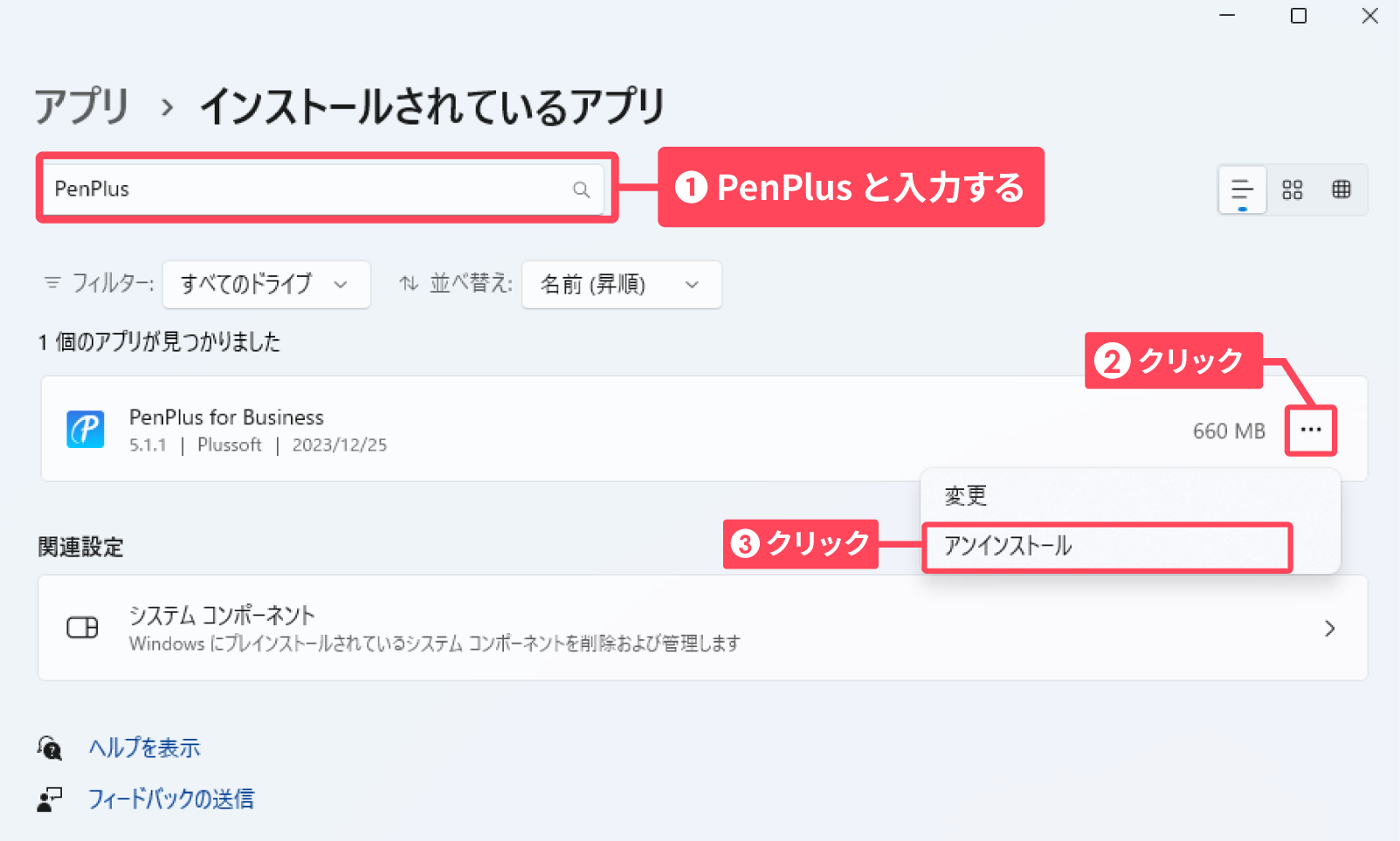Click the PenPlus for Business app name
Image resolution: width=1400 pixels, height=841 pixels.
click(226, 417)
